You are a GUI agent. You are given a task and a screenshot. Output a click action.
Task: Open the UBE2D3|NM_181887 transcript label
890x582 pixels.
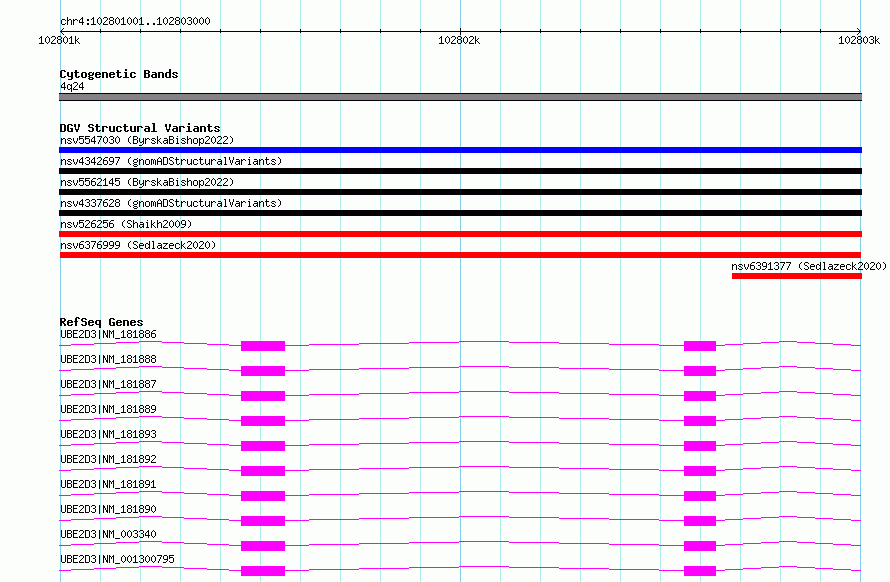pos(108,384)
